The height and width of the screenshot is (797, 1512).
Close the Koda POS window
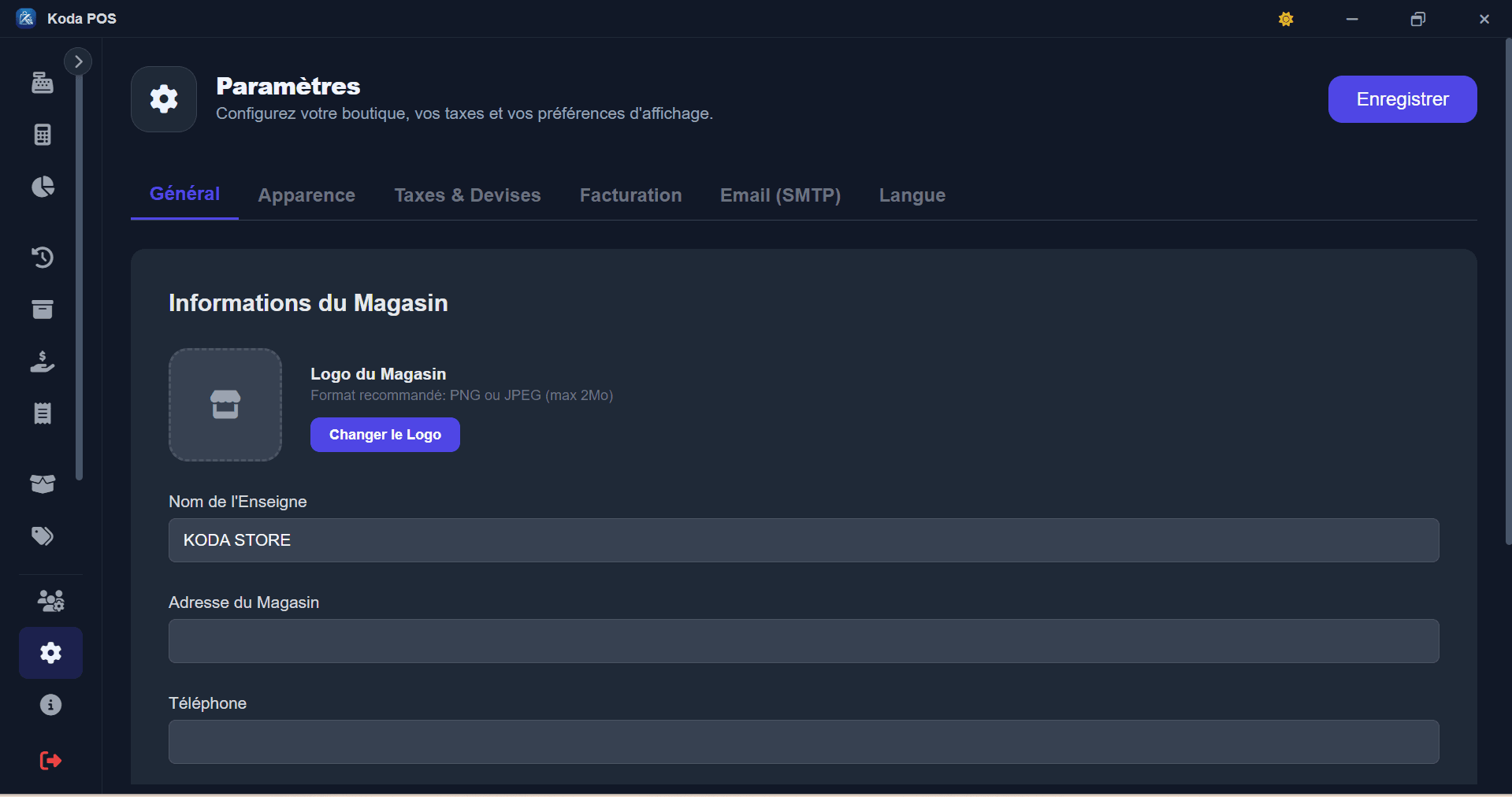(1484, 19)
